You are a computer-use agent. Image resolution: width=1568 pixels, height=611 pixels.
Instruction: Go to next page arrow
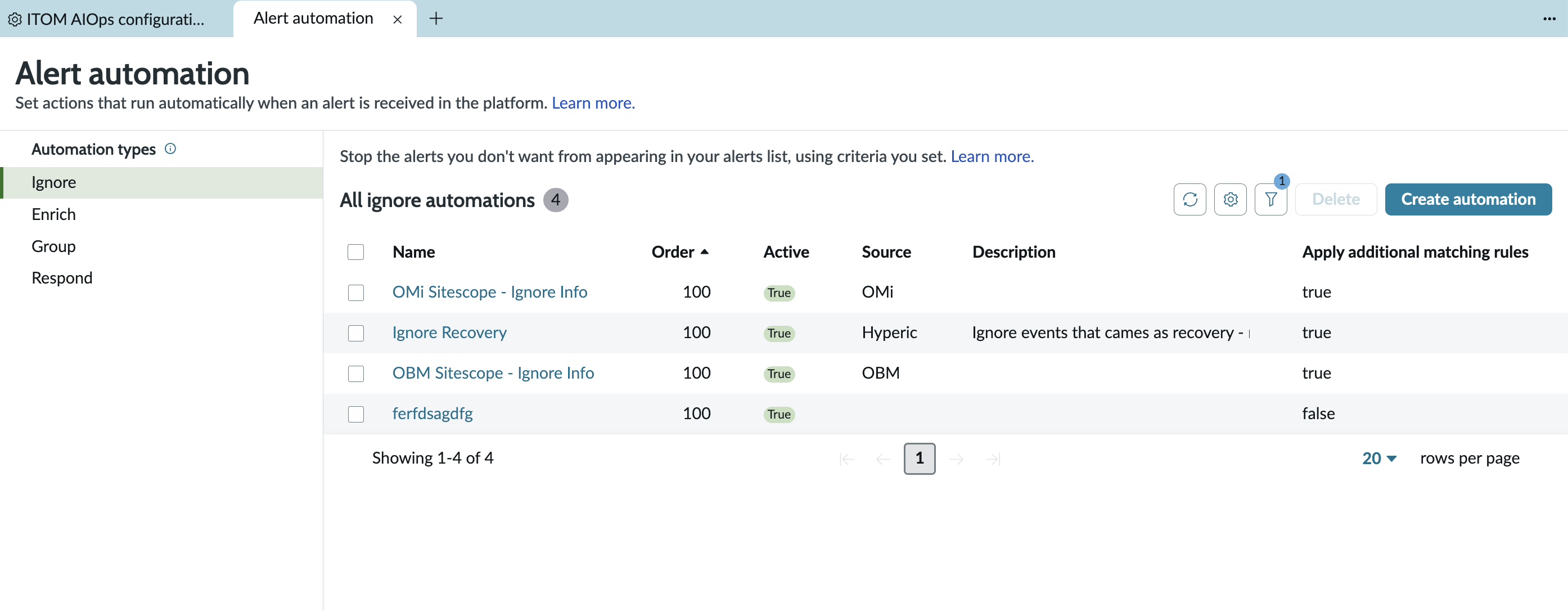pos(956,459)
